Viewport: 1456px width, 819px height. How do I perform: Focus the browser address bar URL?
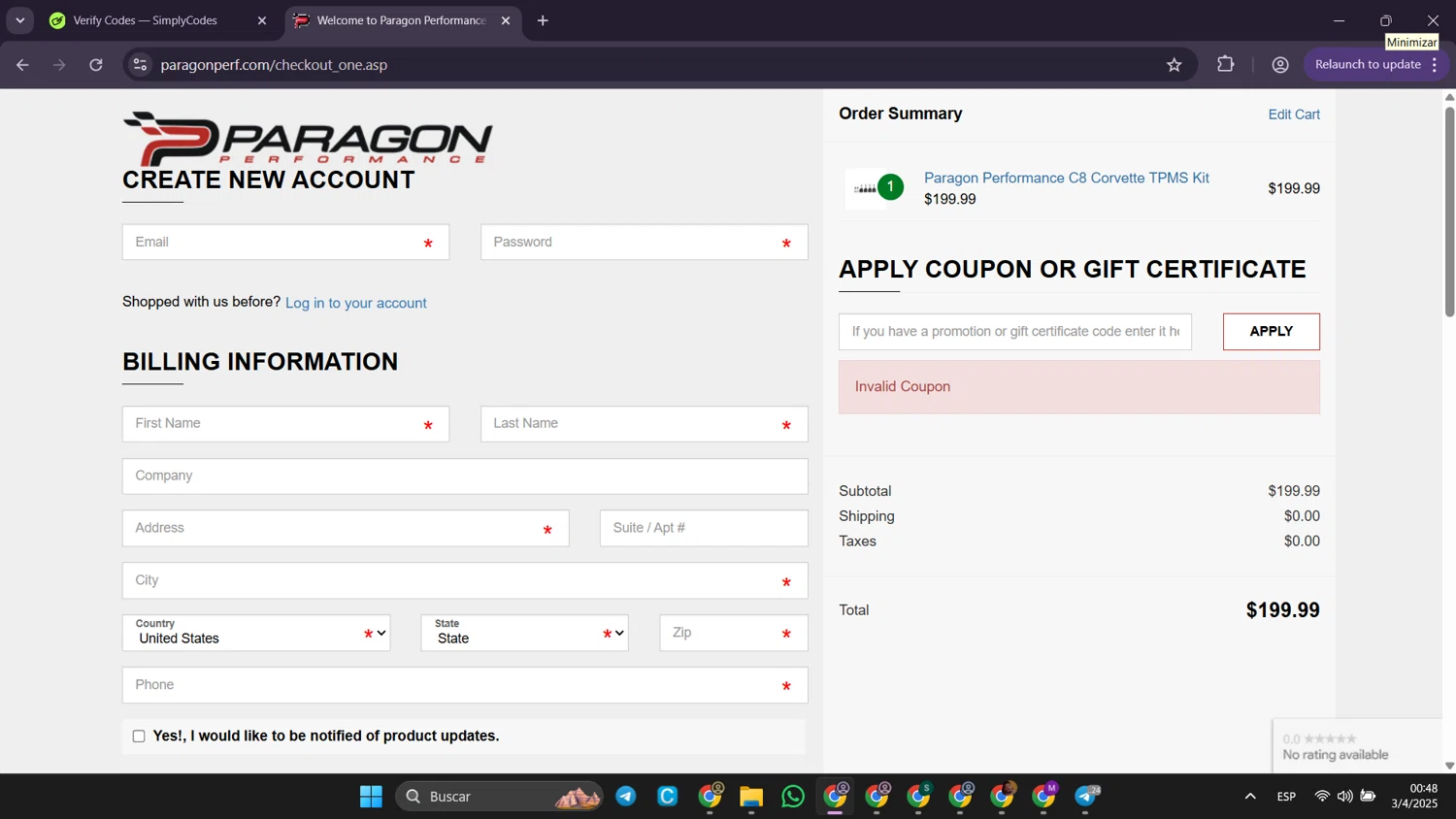tap(274, 65)
